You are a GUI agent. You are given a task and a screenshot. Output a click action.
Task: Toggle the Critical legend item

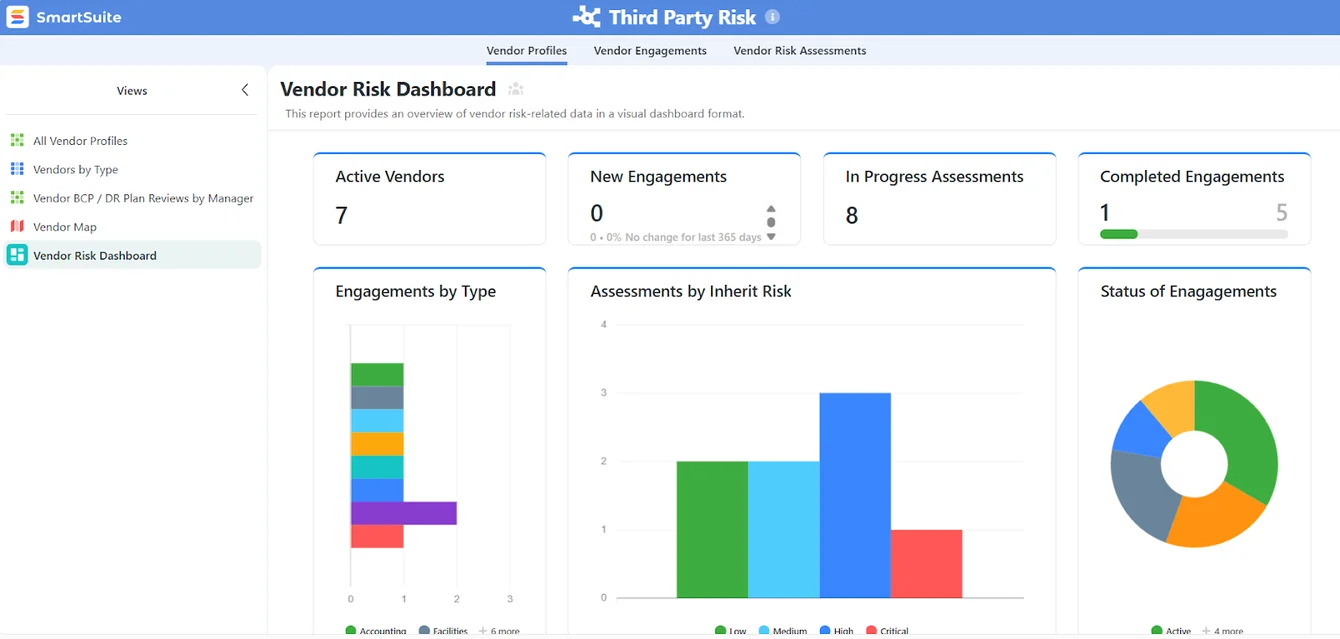point(887,631)
